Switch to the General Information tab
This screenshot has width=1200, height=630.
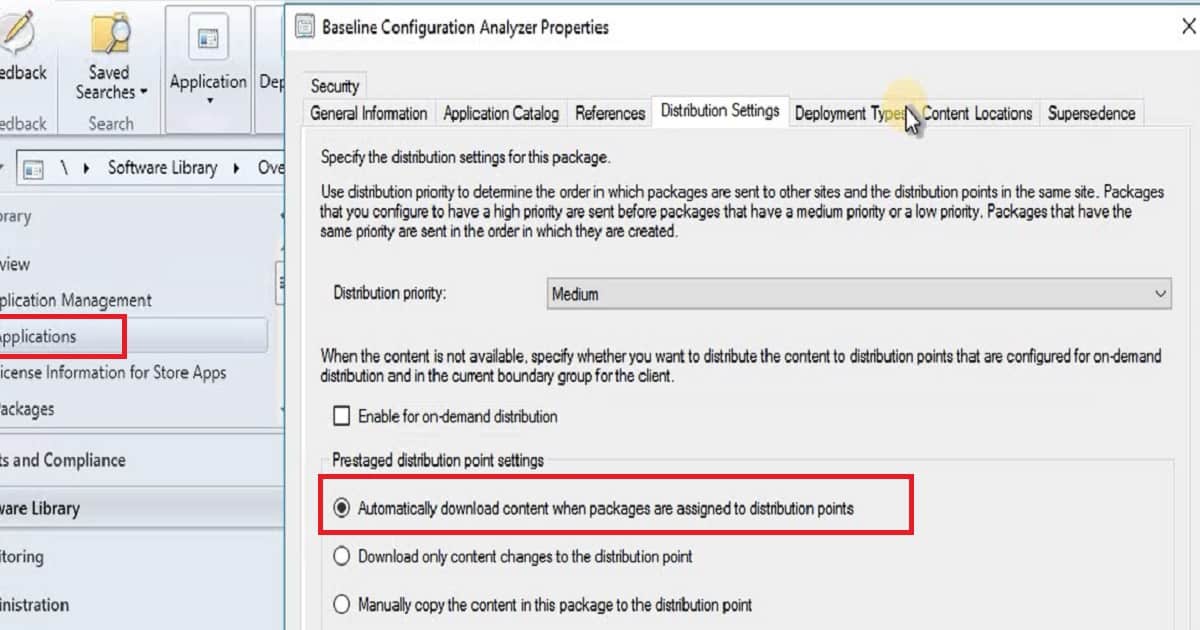pyautogui.click(x=369, y=113)
